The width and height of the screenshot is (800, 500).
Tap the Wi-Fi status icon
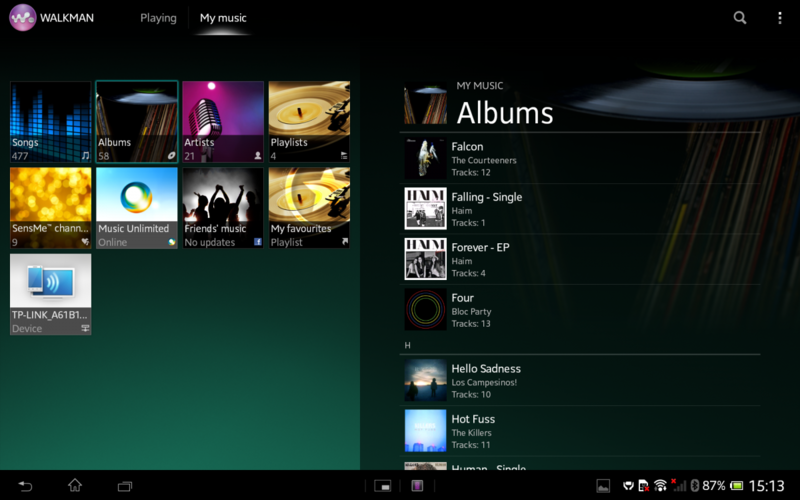click(x=660, y=485)
